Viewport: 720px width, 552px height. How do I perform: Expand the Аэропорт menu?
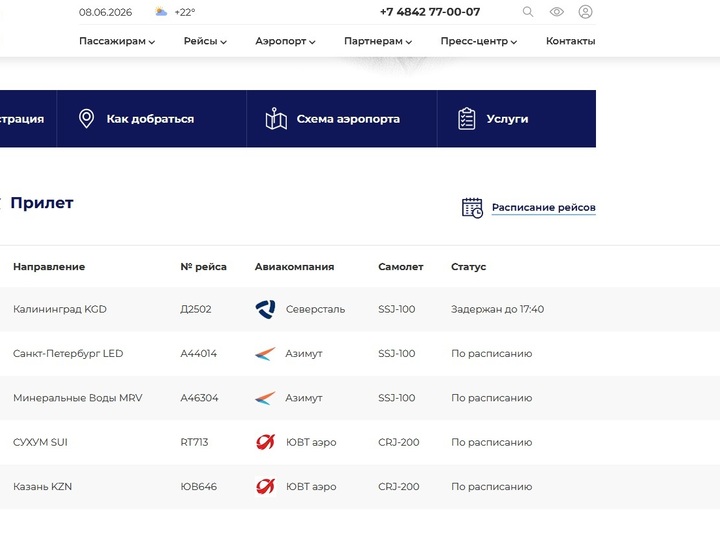point(285,41)
